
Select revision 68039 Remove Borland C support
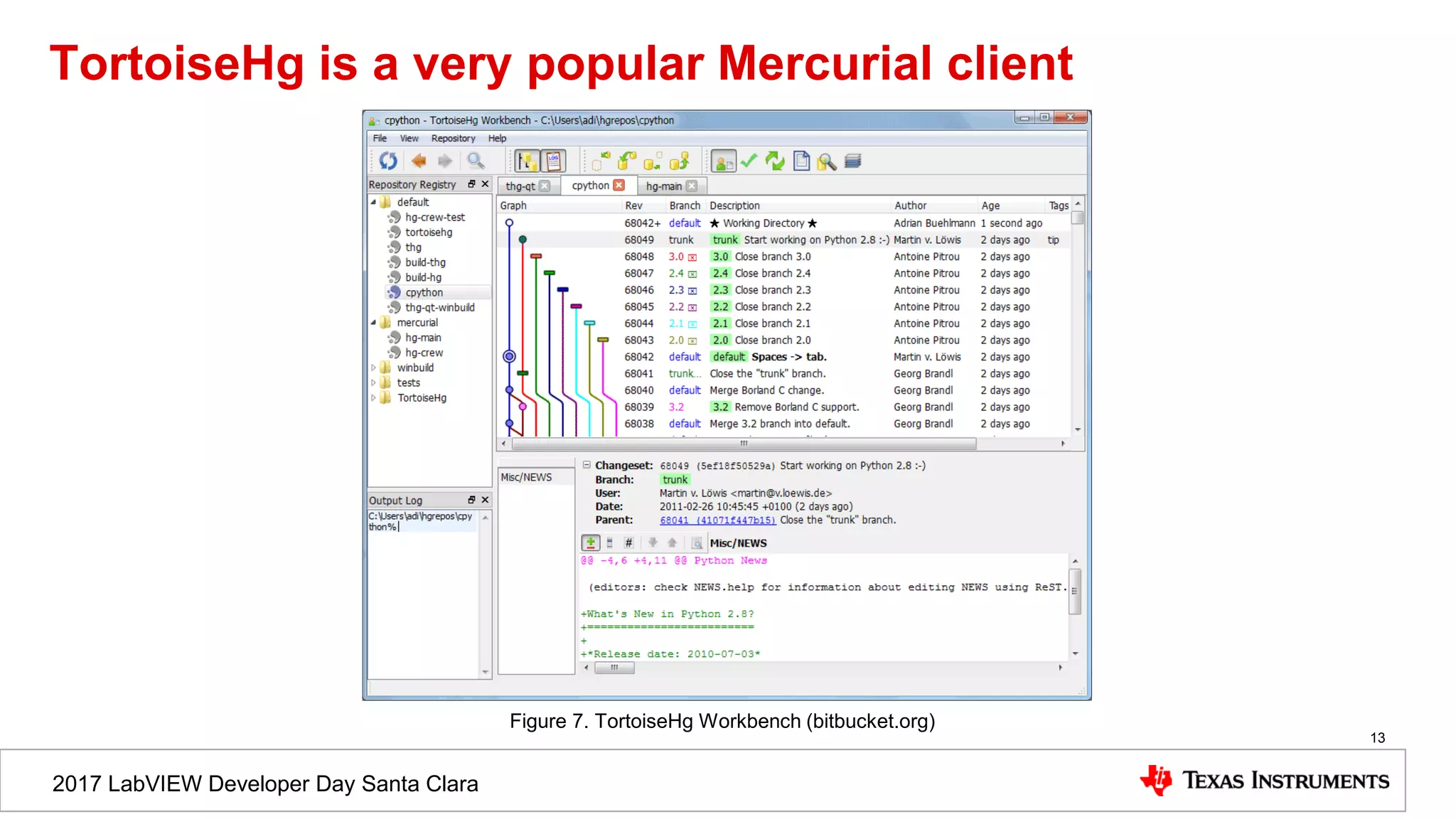tap(784, 407)
